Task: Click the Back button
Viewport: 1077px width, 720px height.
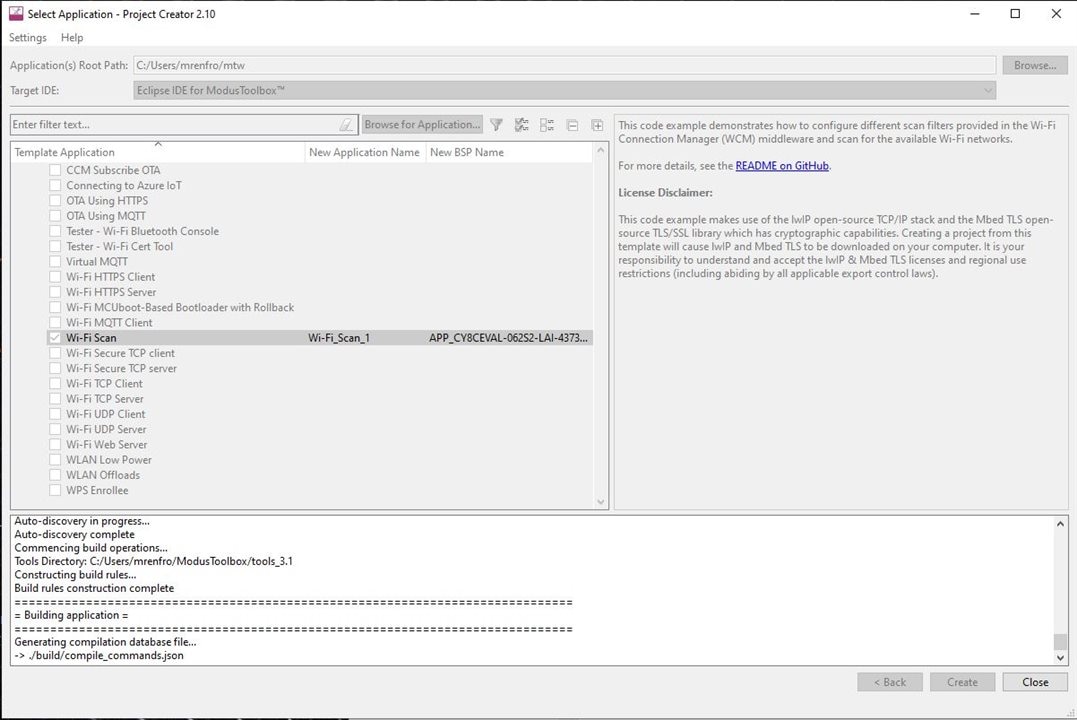Action: pyautogui.click(x=889, y=682)
